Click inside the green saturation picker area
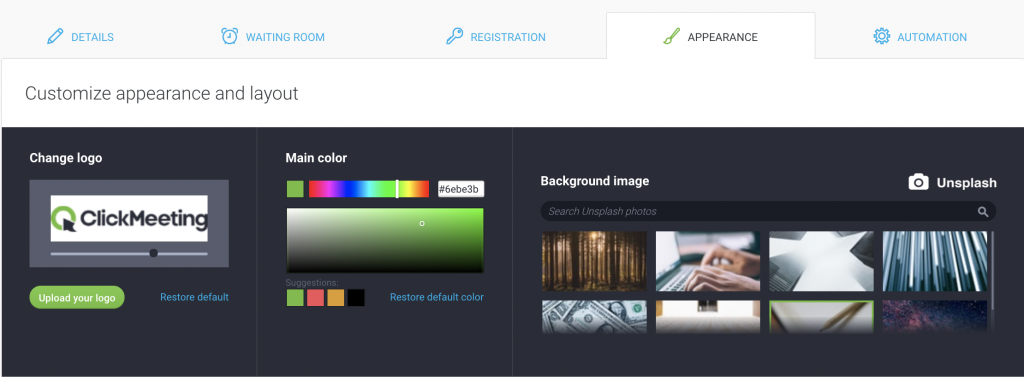 (x=385, y=240)
